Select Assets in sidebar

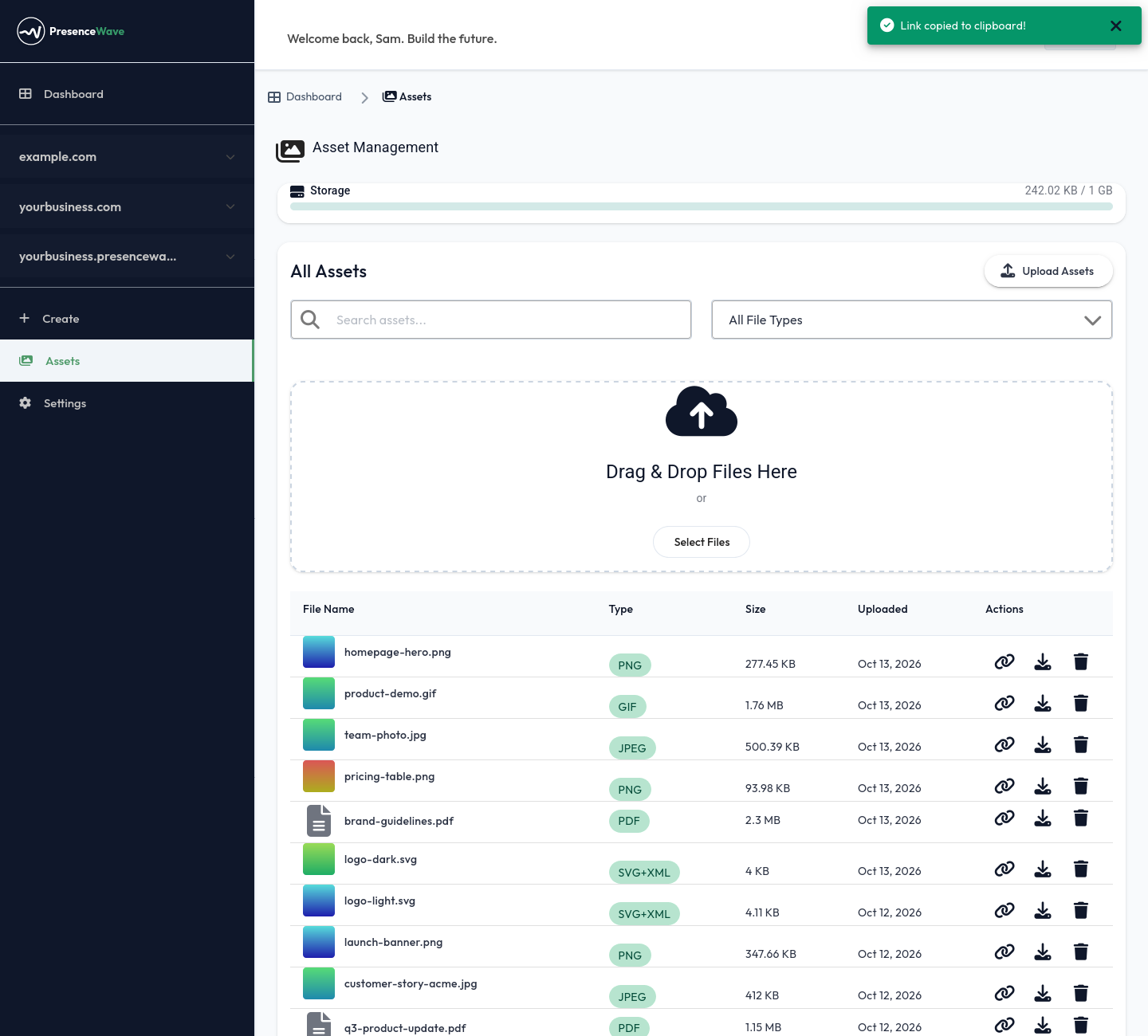point(128,361)
